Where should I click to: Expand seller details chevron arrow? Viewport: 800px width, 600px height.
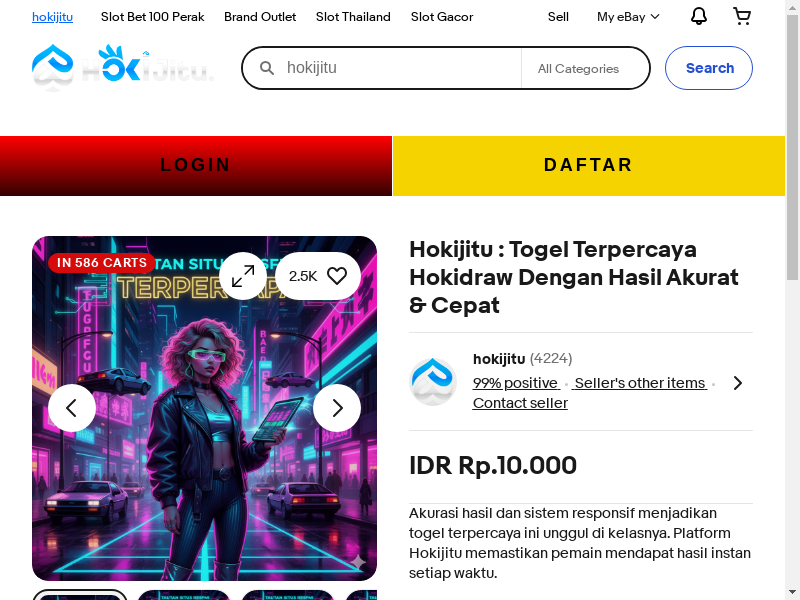coord(738,383)
